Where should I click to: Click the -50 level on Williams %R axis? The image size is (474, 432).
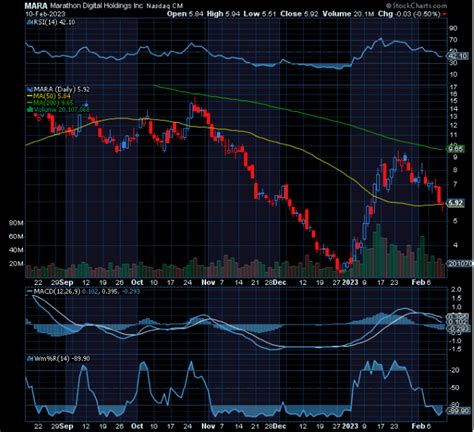pyautogui.click(x=455, y=388)
